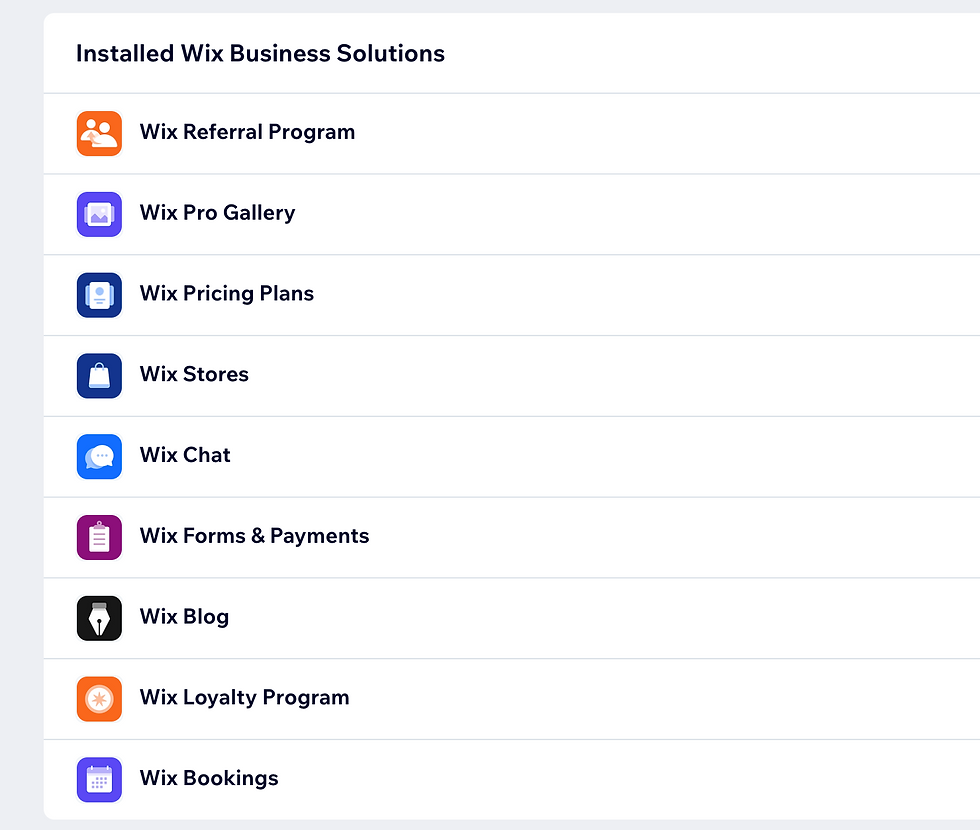Open the Wix Pro Gallery text label
The width and height of the screenshot is (980, 830).
click(218, 212)
